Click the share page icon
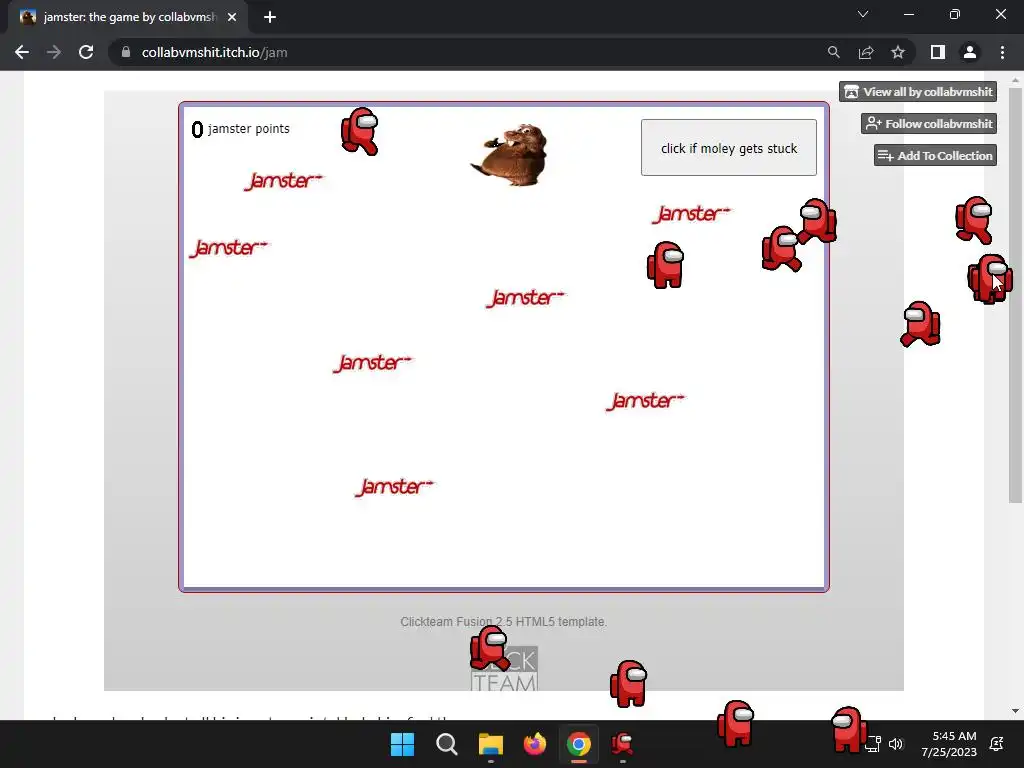Viewport: 1024px width, 768px height. coord(866,52)
